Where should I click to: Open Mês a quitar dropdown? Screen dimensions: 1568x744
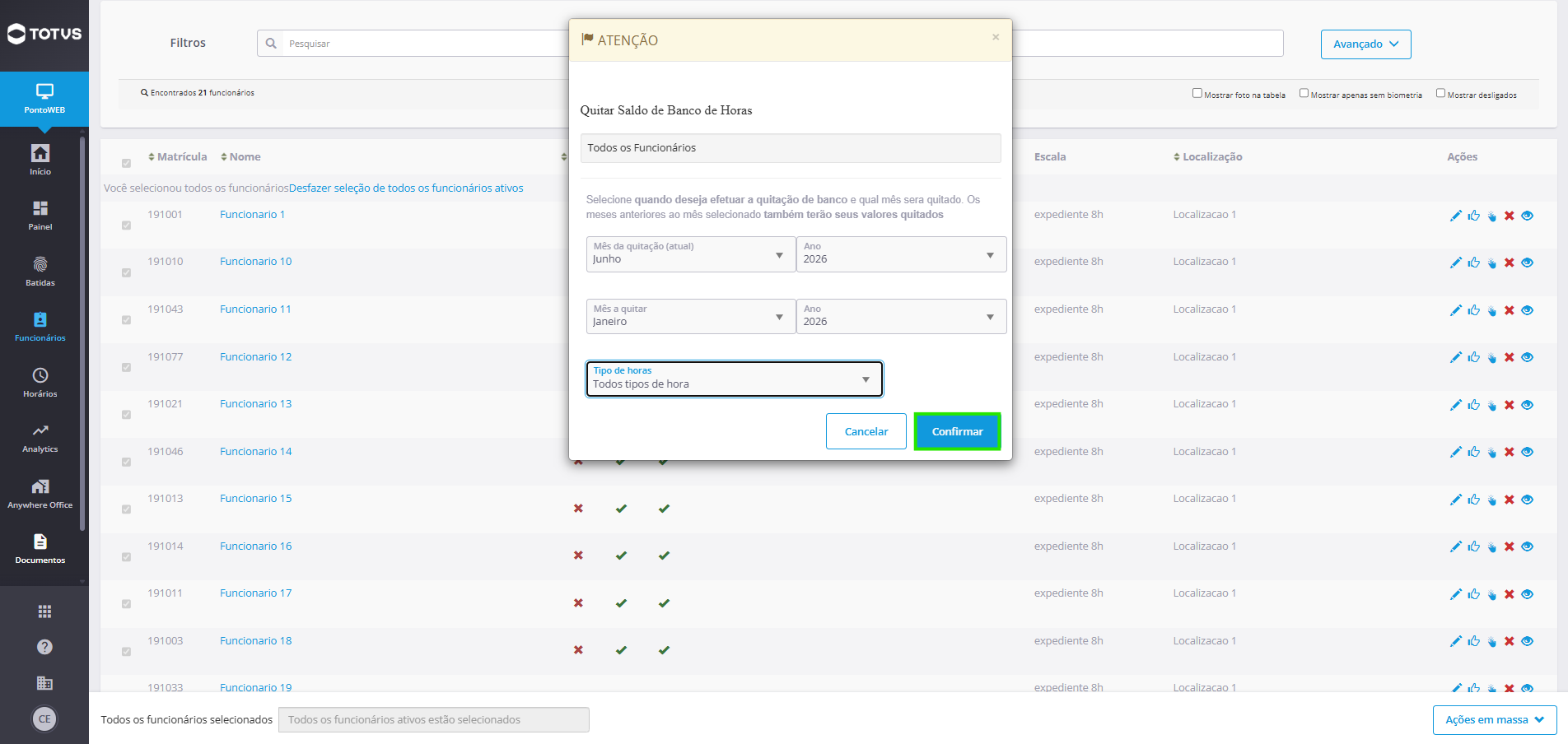pyautogui.click(x=690, y=317)
